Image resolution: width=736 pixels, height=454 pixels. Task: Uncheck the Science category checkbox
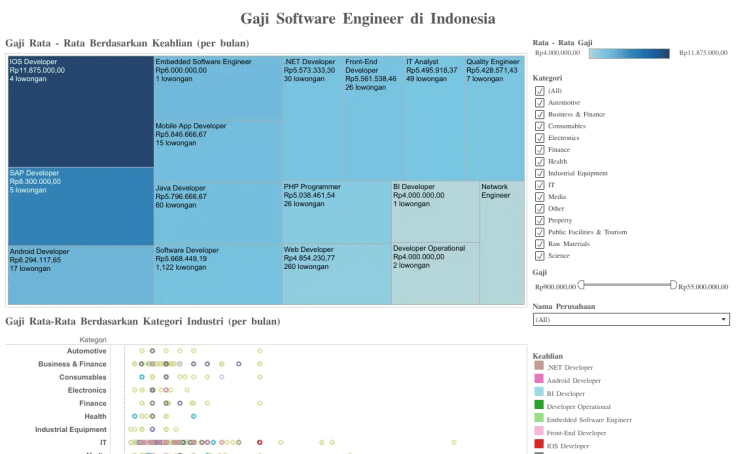click(540, 256)
